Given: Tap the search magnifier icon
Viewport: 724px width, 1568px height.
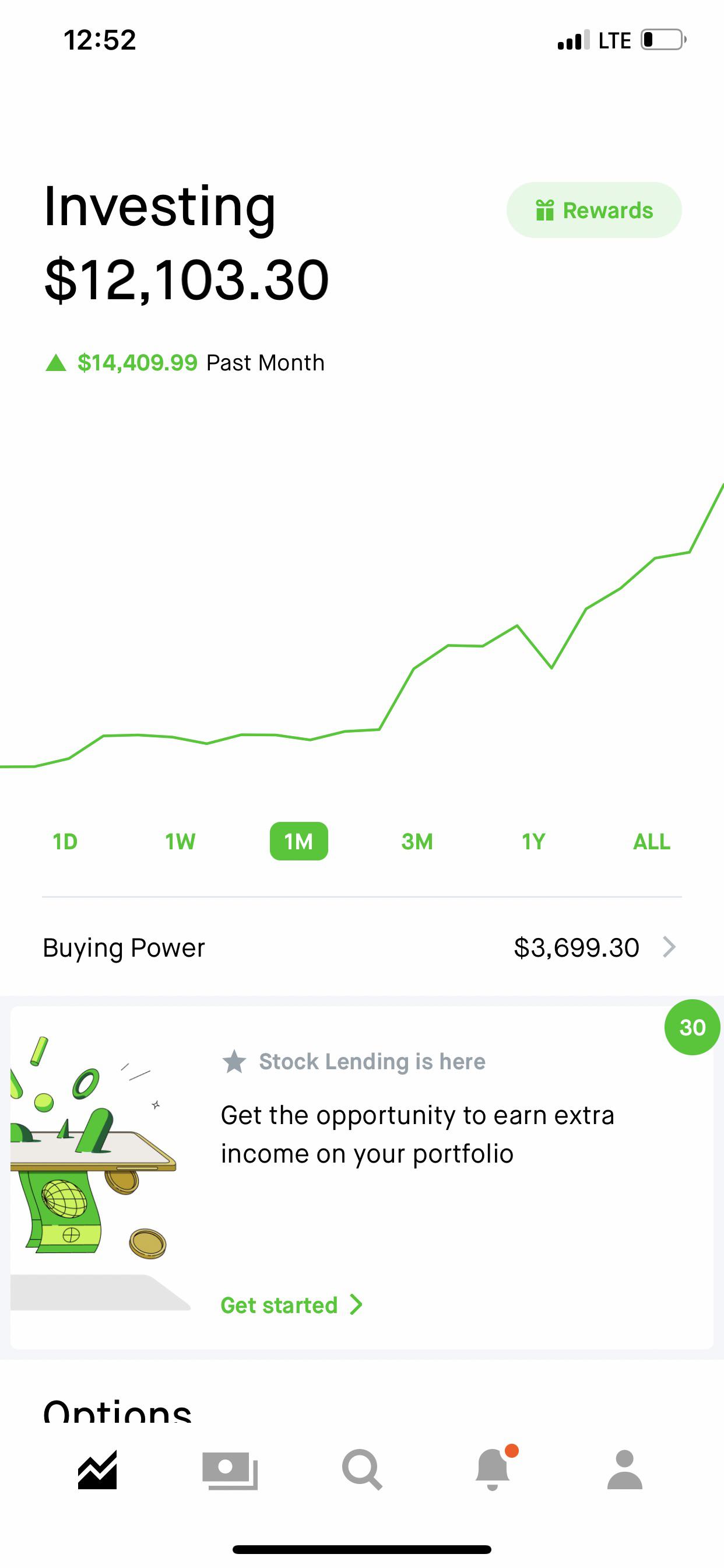Looking at the screenshot, I should point(362,1471).
